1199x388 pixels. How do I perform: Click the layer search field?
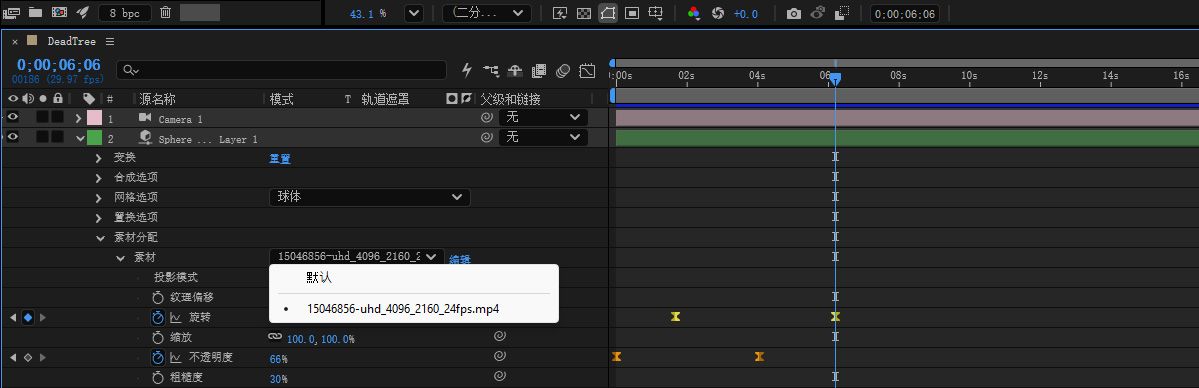point(281,70)
